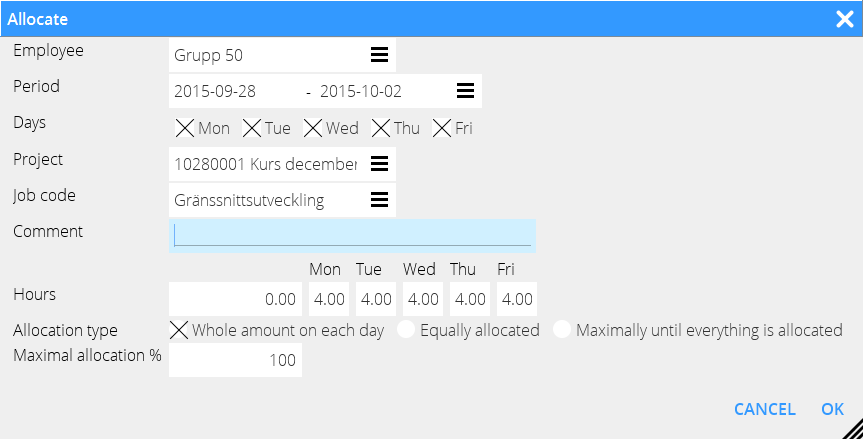Choose Maximally until everything is allocated

[x=562, y=330]
